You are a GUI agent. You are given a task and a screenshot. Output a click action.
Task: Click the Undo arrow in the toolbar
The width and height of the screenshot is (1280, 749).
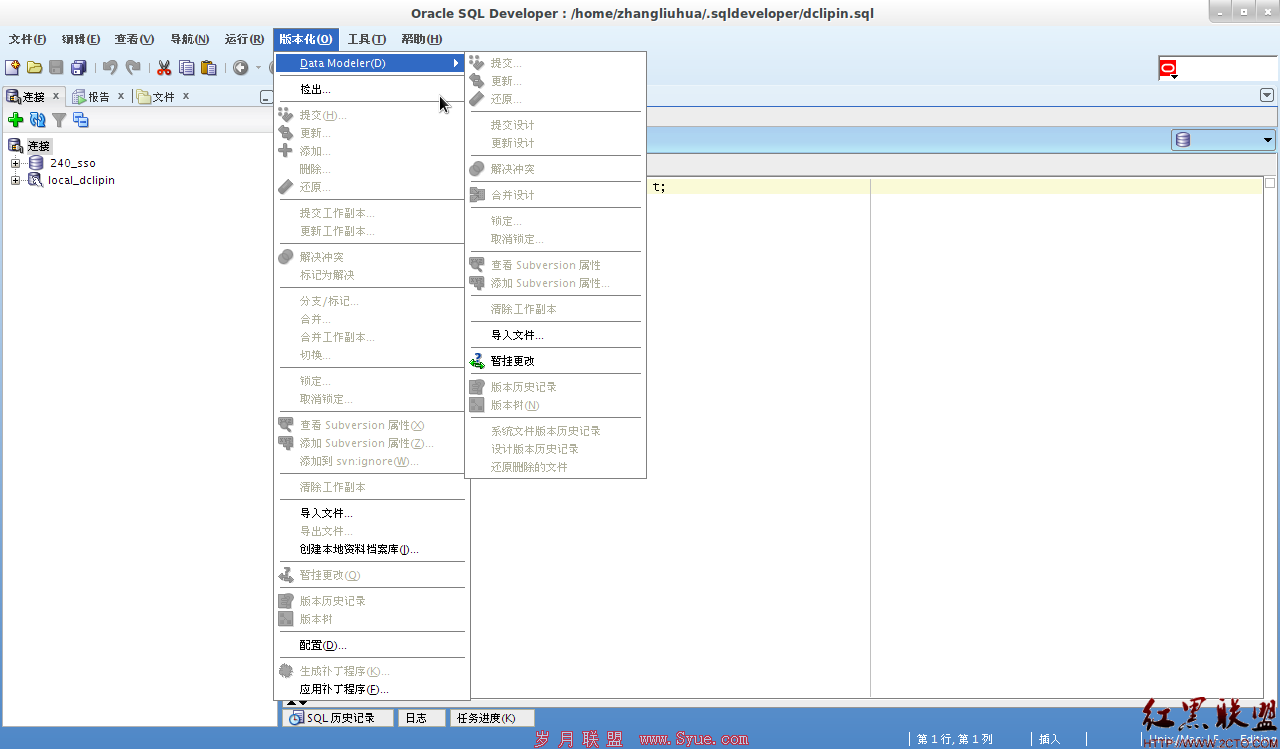pos(110,67)
